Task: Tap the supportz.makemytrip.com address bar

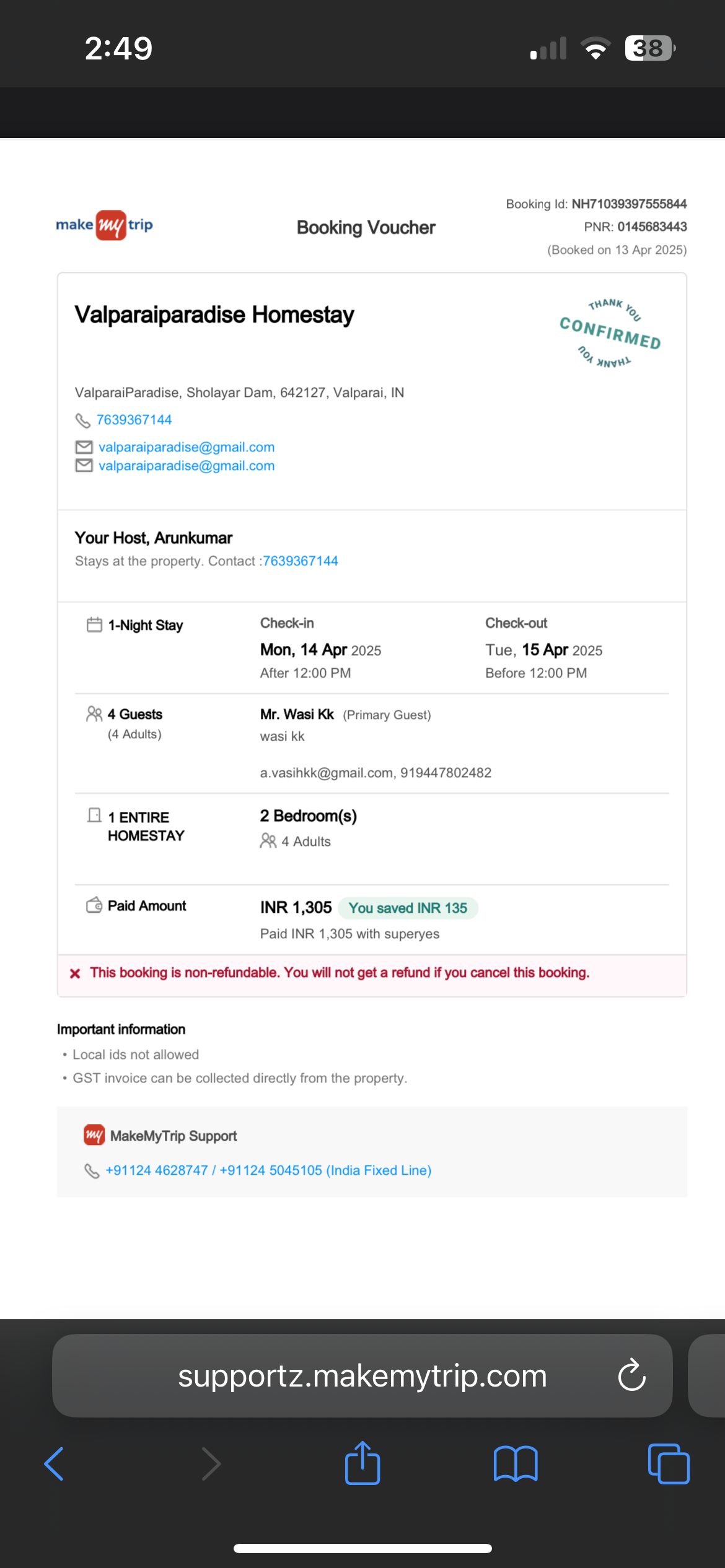Action: click(362, 1375)
